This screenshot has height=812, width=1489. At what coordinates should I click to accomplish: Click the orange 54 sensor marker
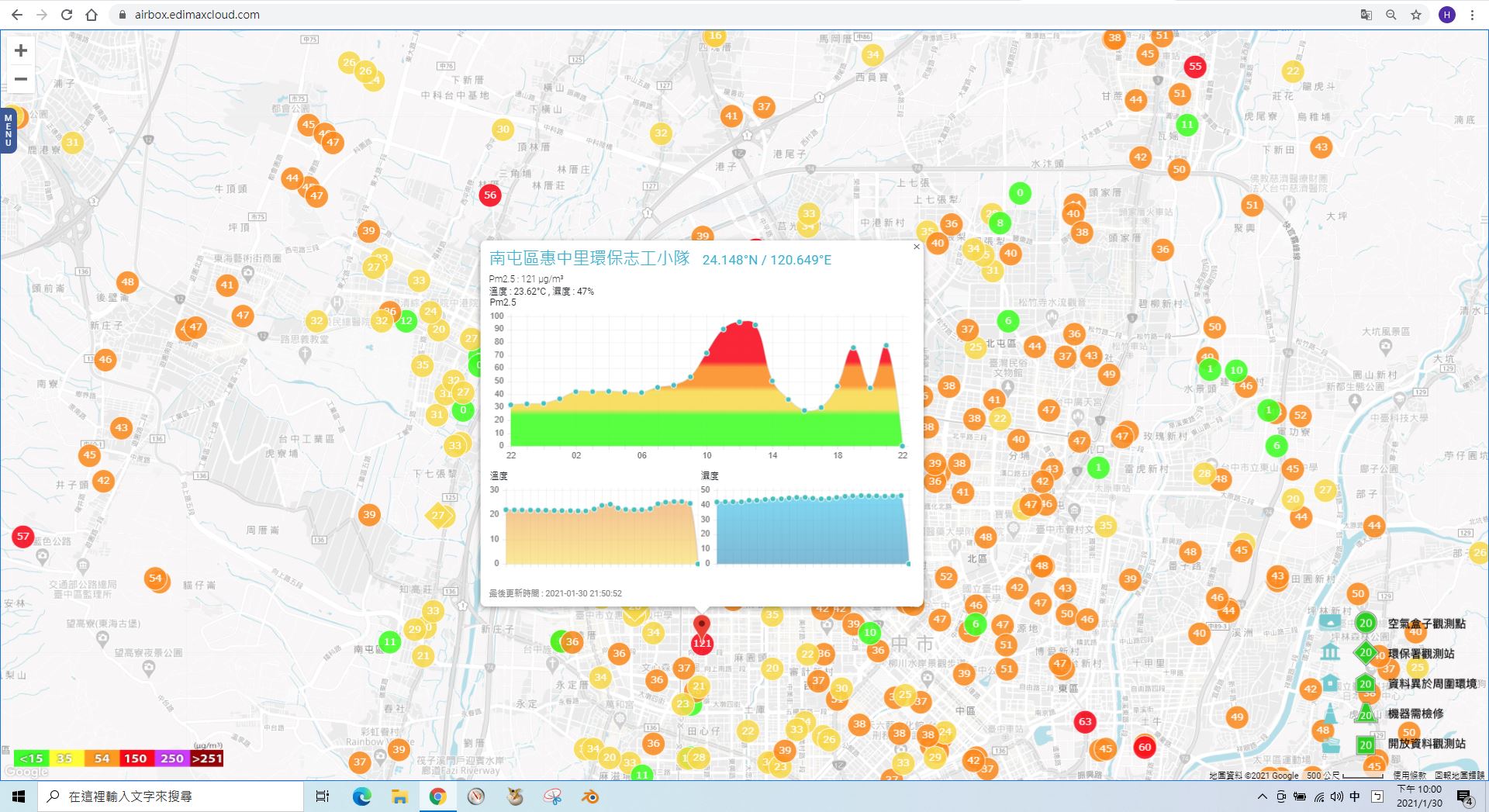[x=155, y=578]
